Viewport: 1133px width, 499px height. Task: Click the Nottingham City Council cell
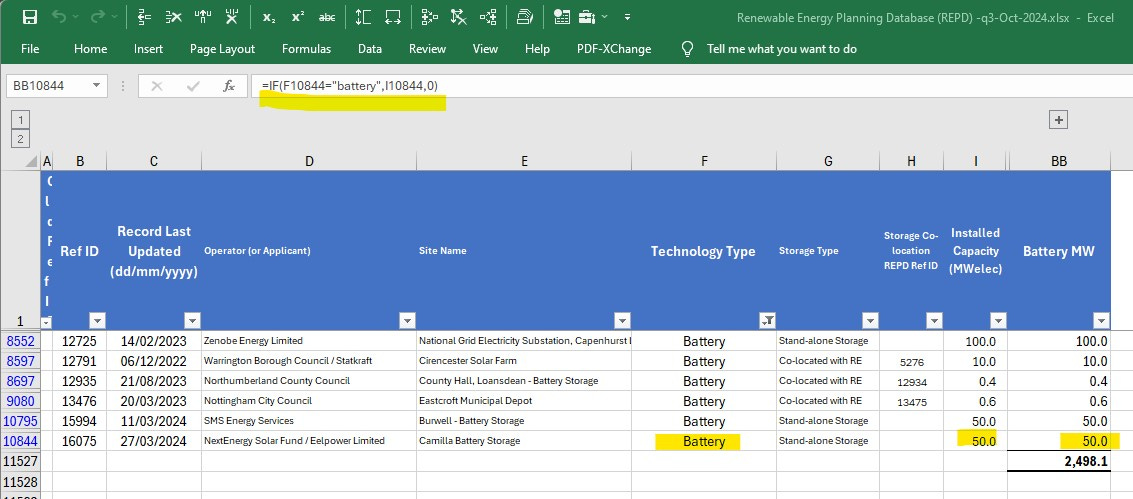pos(309,401)
